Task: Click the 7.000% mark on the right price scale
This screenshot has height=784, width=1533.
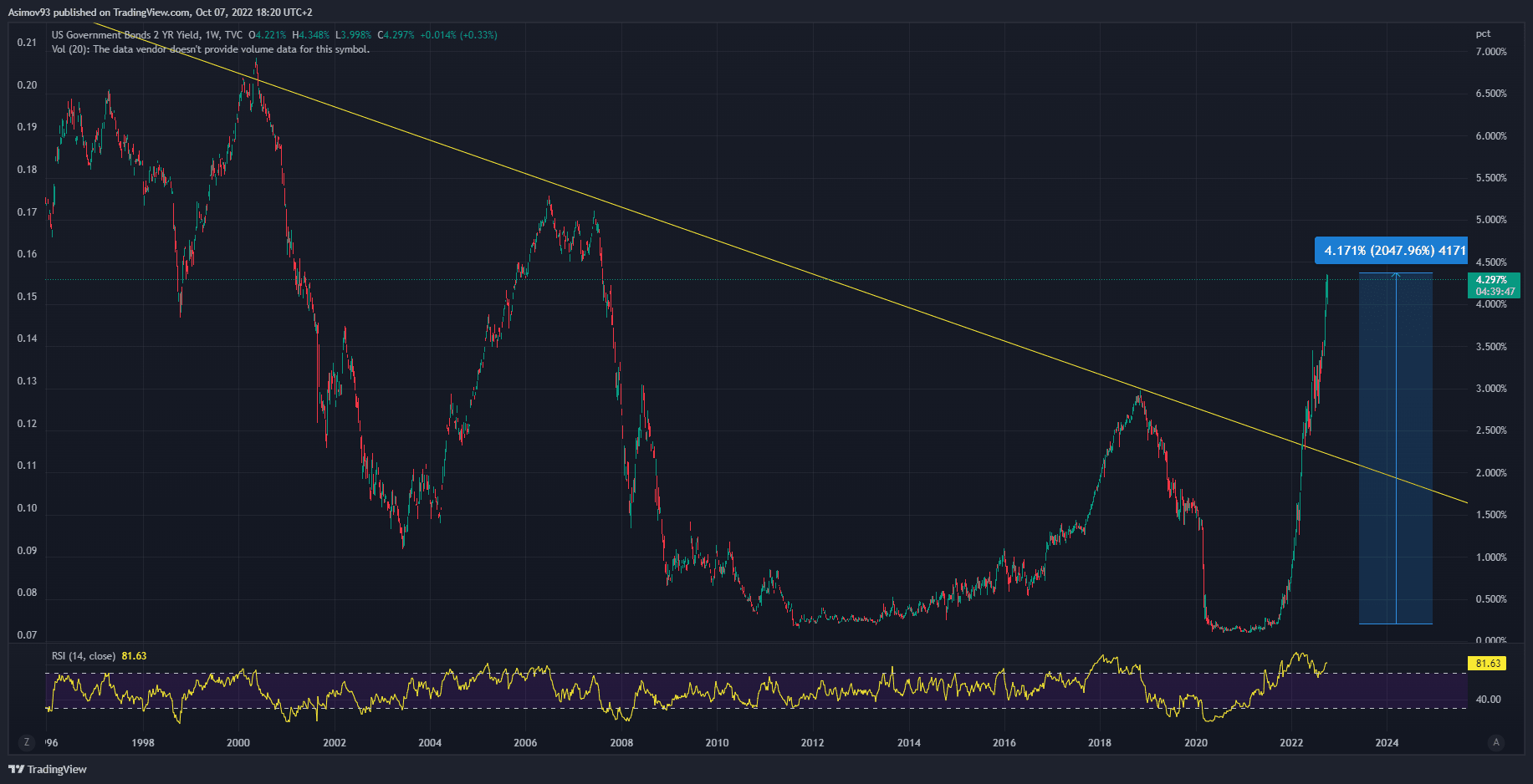Action: 1491,52
